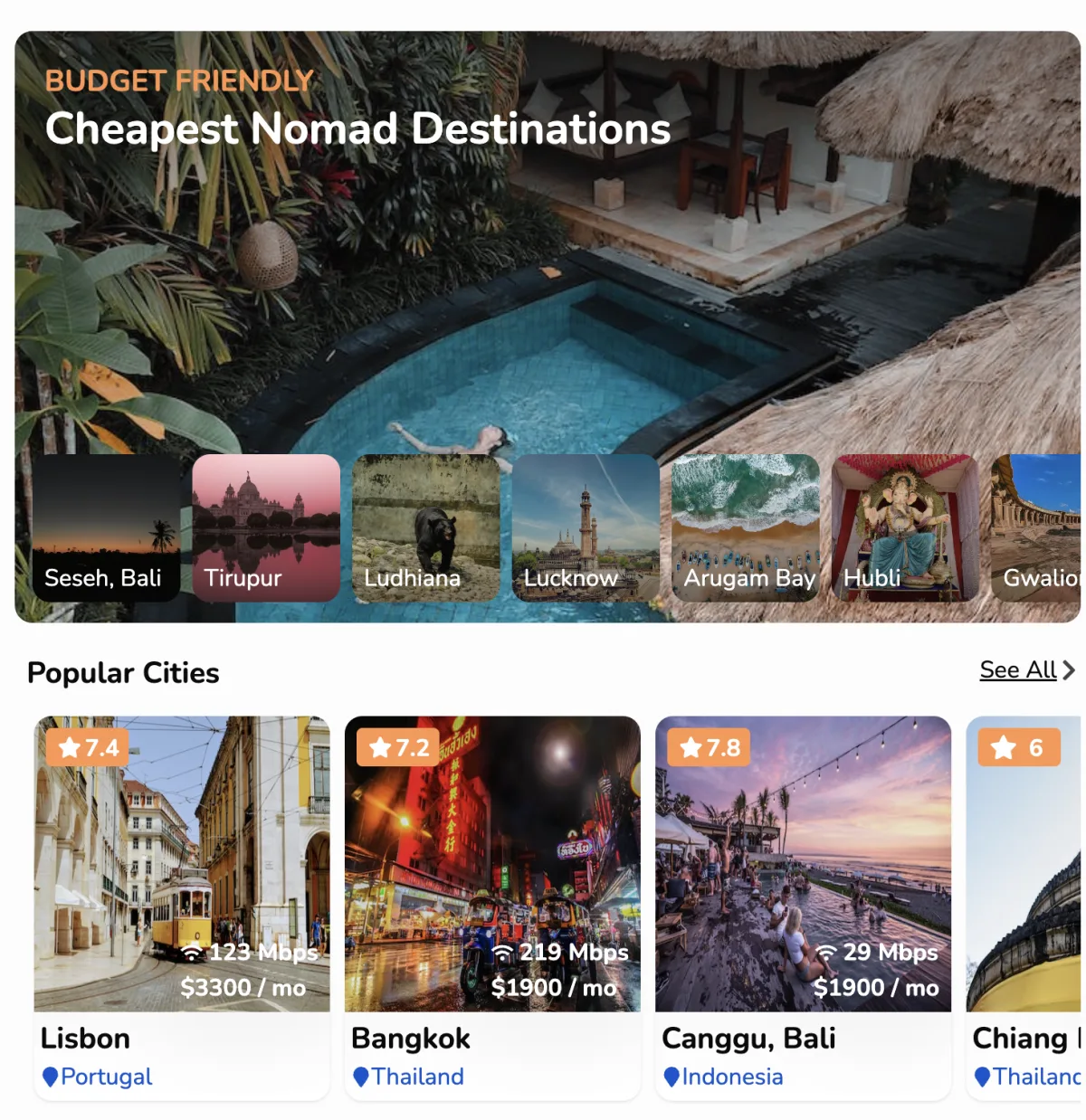Click the Cheapest Nomad Destinations heading
Image resolution: width=1086 pixels, height=1120 pixels.
point(358,128)
